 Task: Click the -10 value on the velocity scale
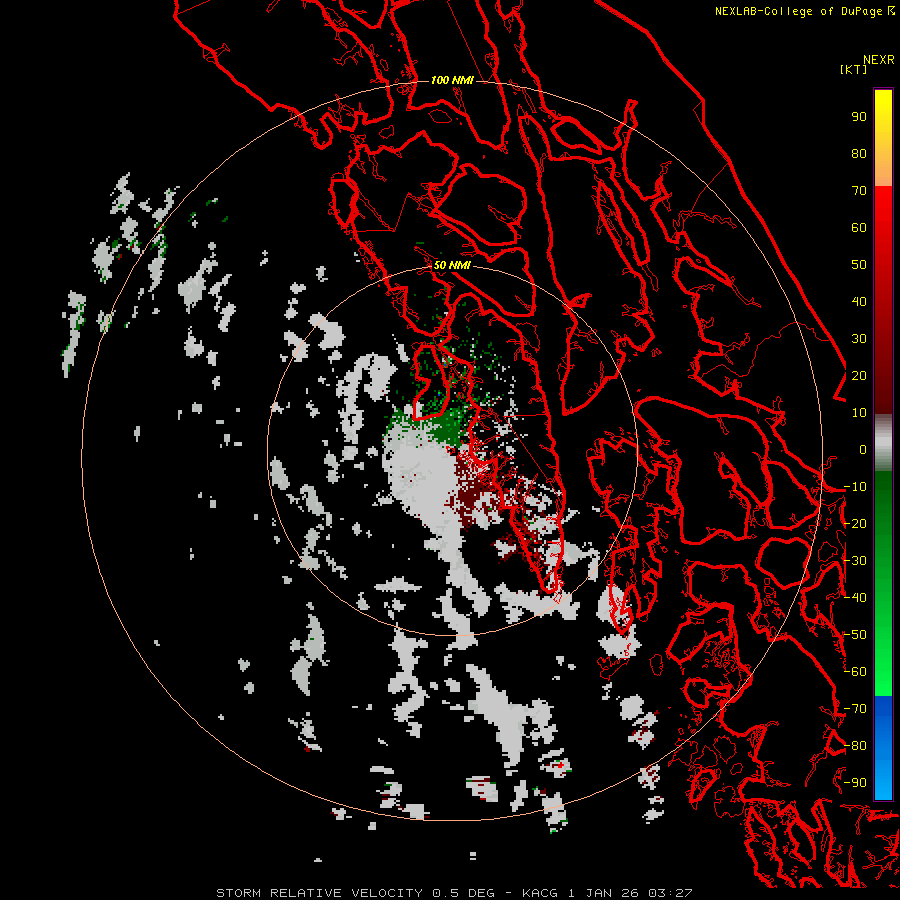click(855, 487)
